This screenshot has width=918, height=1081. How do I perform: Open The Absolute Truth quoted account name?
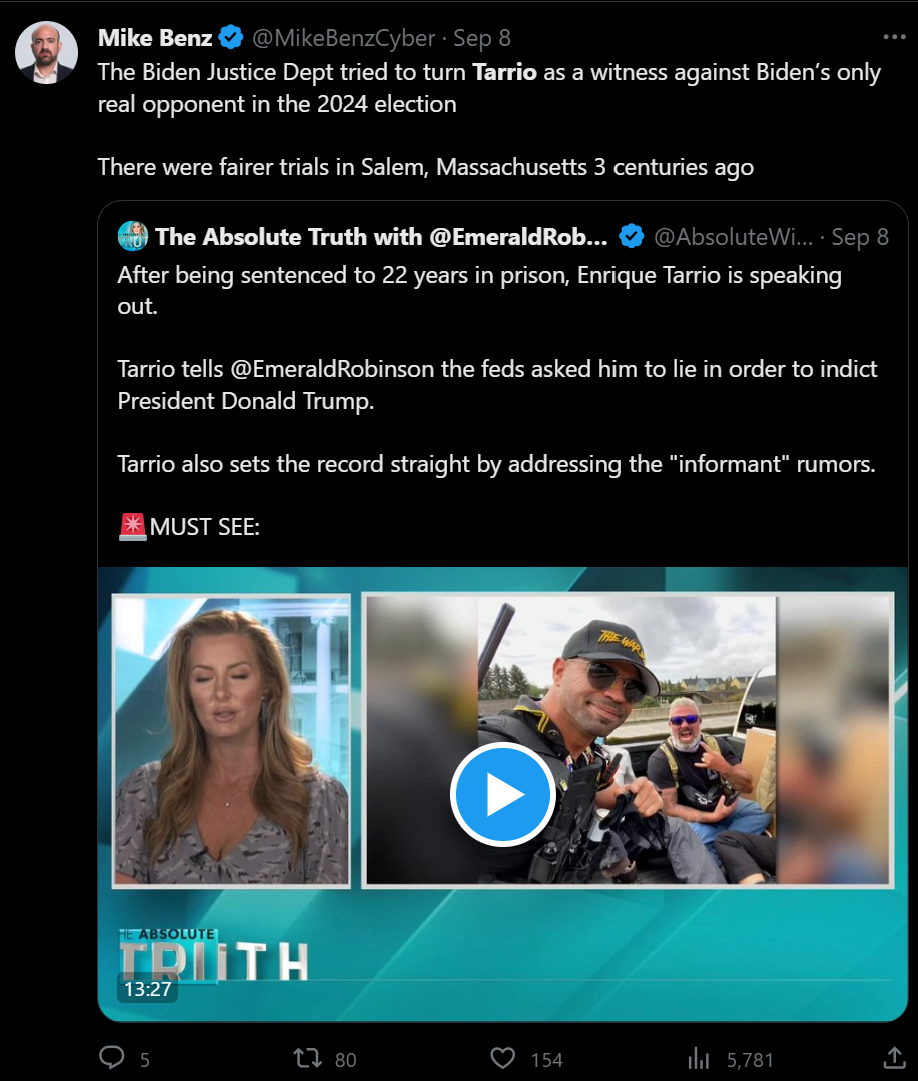(381, 237)
